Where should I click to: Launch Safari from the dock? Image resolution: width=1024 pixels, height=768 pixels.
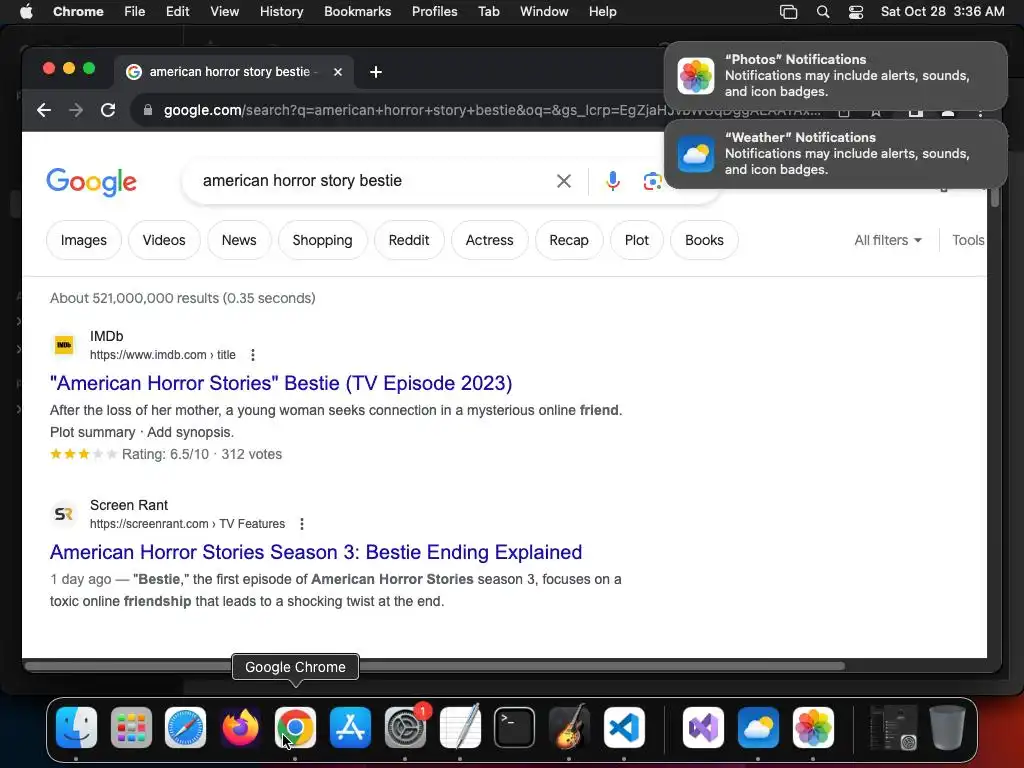[185, 727]
